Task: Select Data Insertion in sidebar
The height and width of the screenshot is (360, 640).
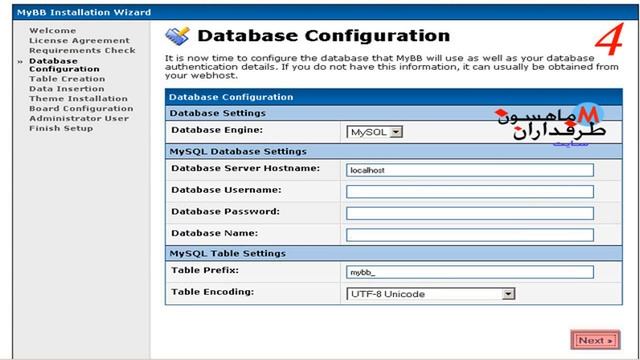Action: pyautogui.click(x=67, y=89)
